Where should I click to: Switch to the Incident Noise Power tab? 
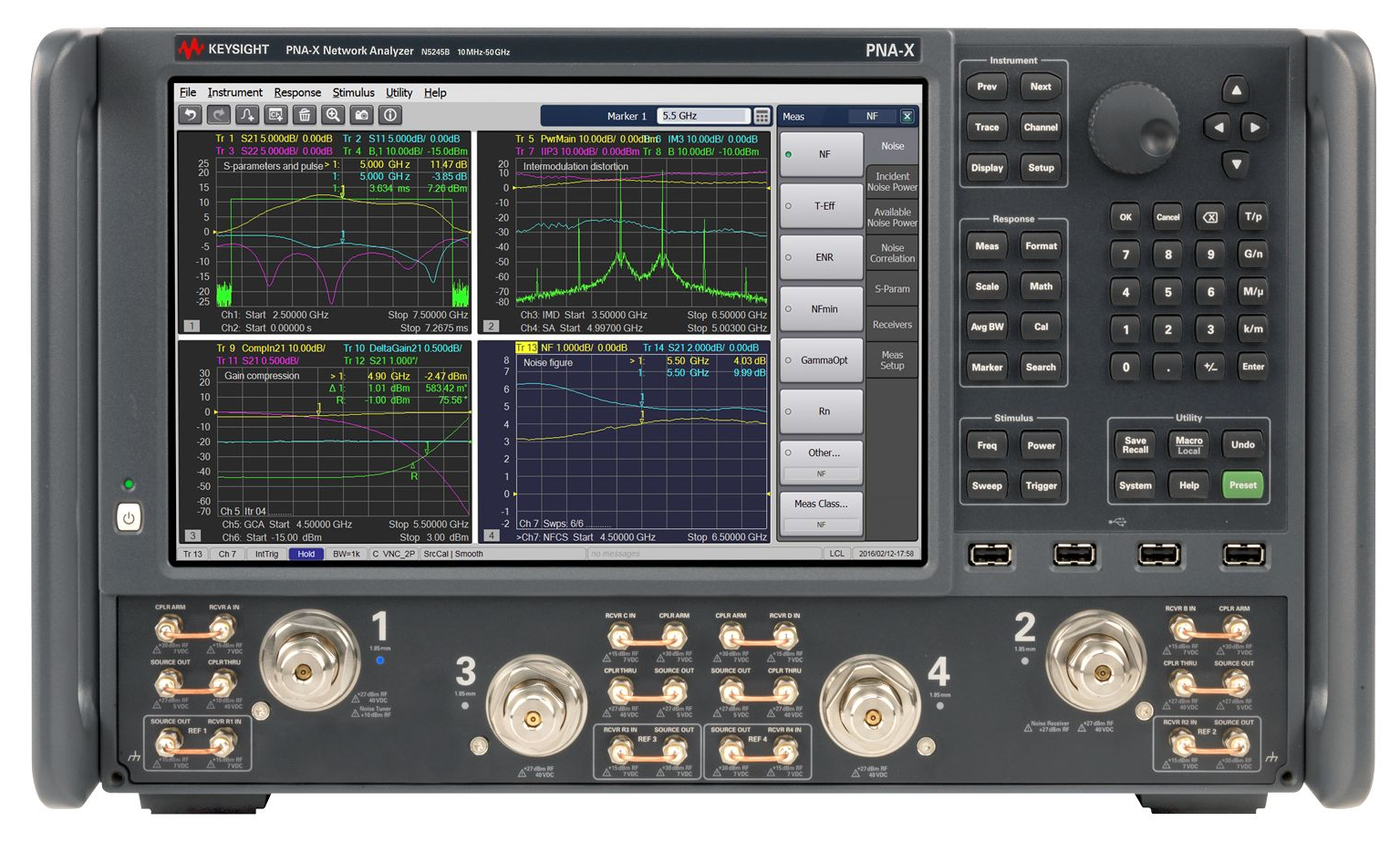pos(892,182)
